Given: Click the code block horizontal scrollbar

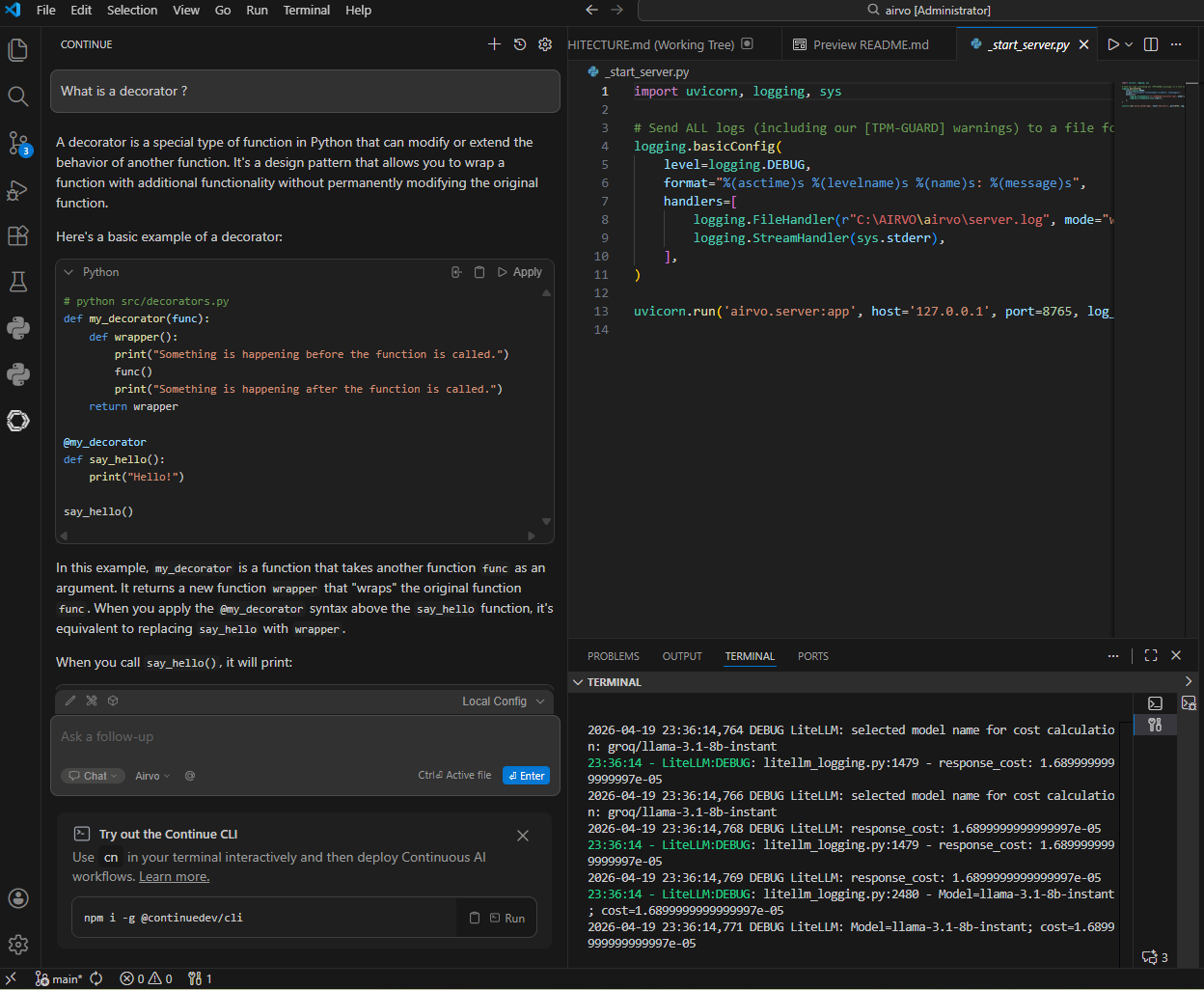Looking at the screenshot, I should [x=298, y=536].
